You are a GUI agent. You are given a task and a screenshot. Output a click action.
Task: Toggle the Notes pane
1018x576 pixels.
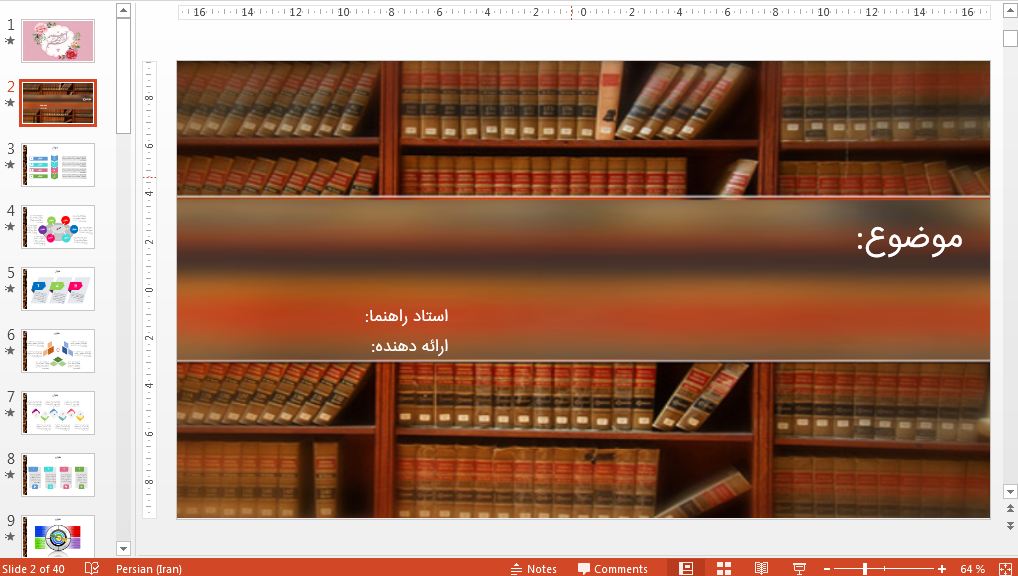[534, 568]
